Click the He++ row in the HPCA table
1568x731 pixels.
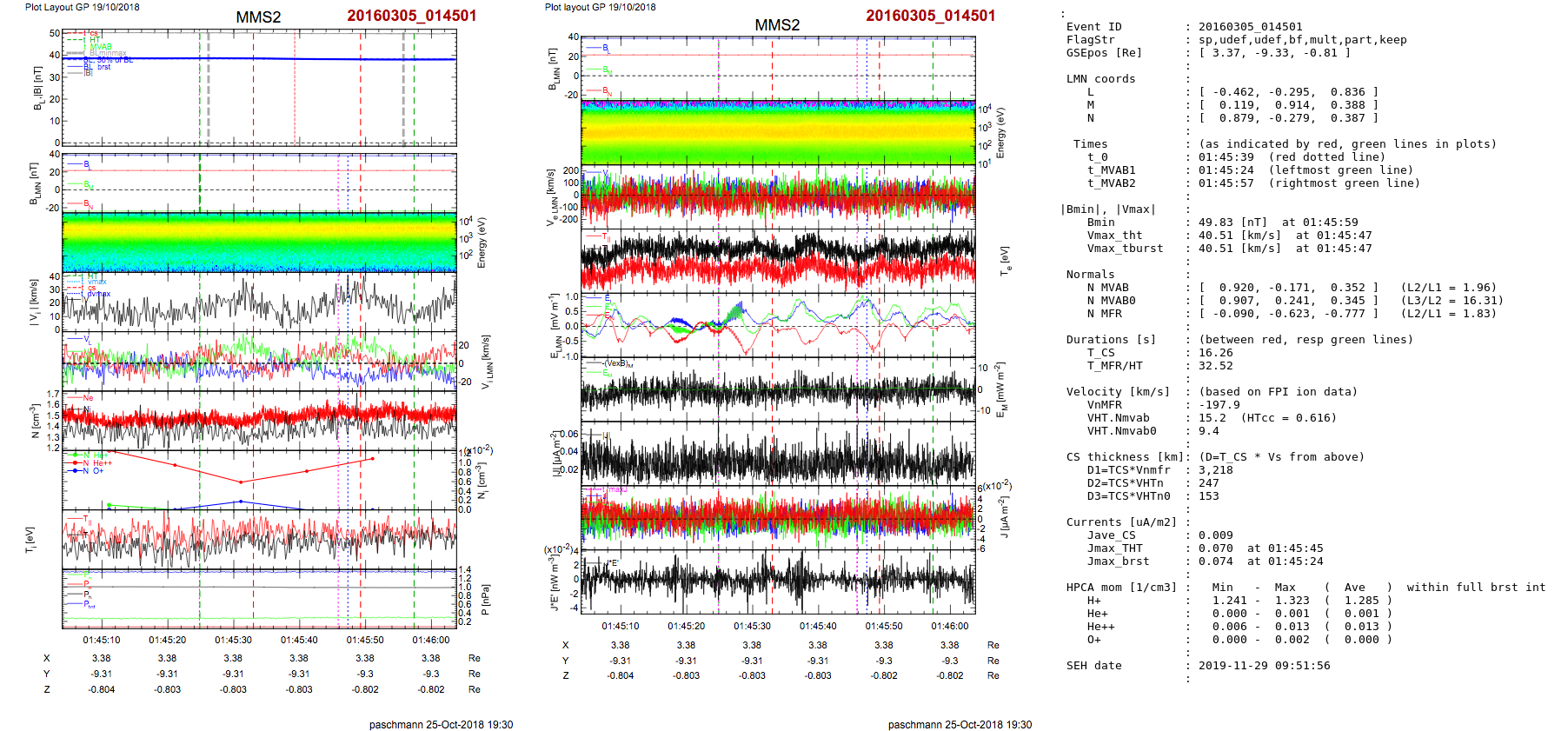[1100, 627]
